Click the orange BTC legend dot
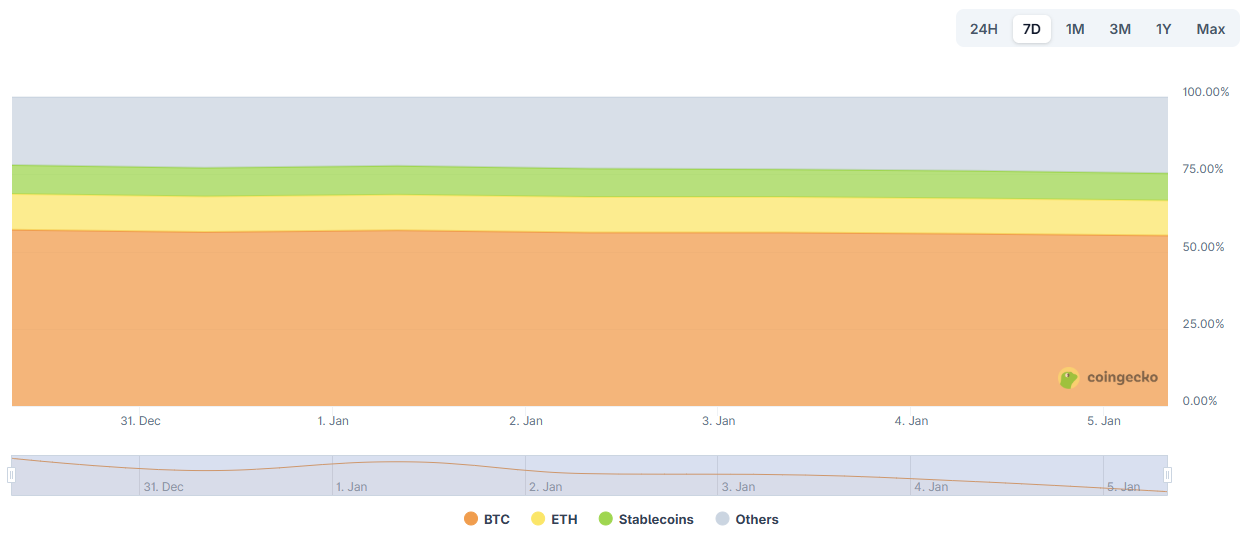Viewport: 1243px width, 534px height. [x=471, y=519]
